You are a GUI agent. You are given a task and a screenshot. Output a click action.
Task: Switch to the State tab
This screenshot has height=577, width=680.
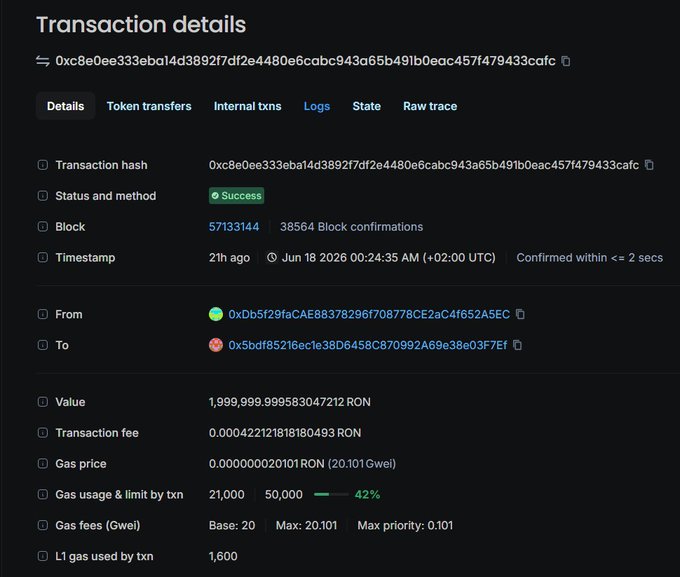366,106
